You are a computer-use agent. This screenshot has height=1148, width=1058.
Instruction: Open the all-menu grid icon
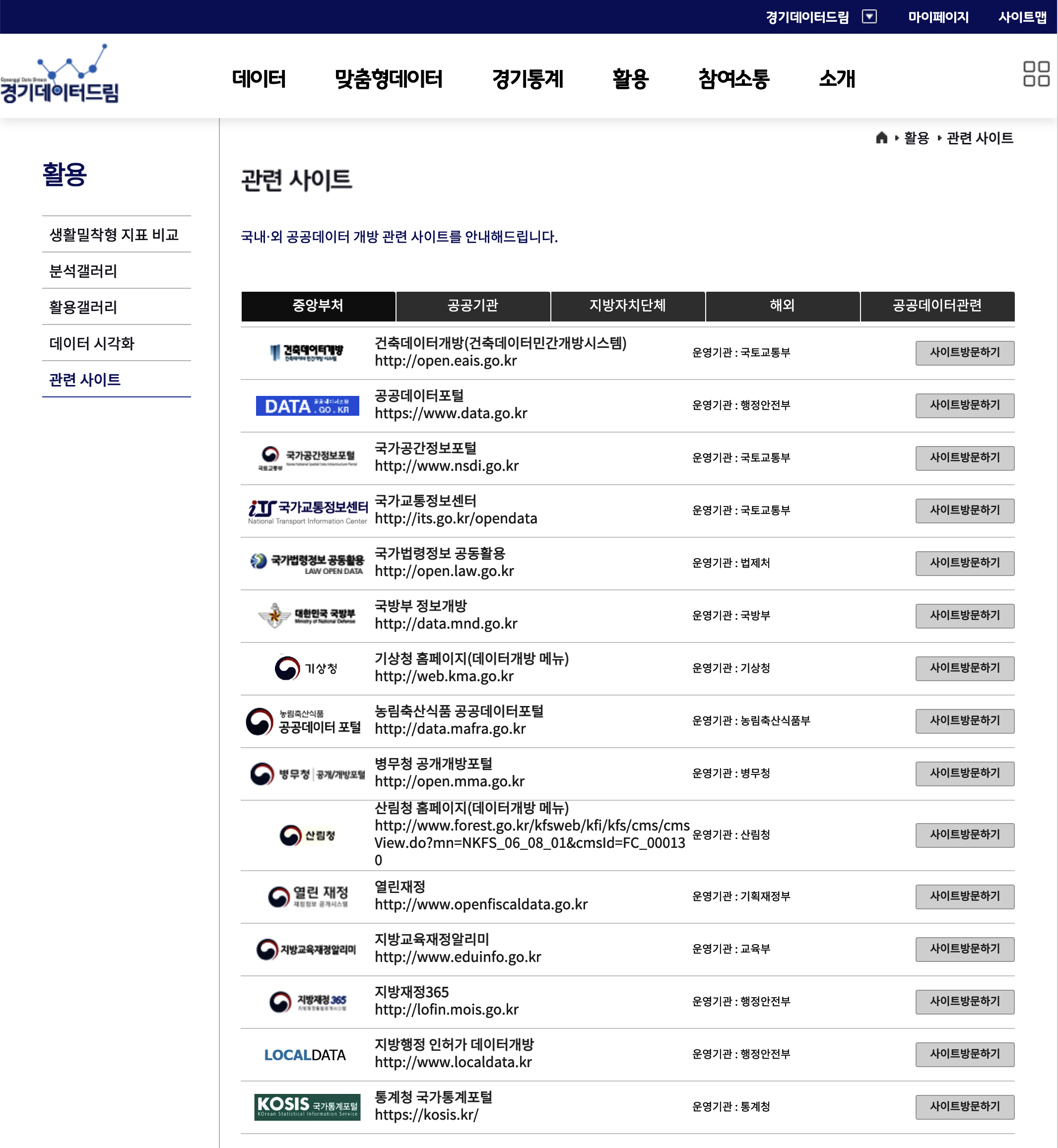1036,74
